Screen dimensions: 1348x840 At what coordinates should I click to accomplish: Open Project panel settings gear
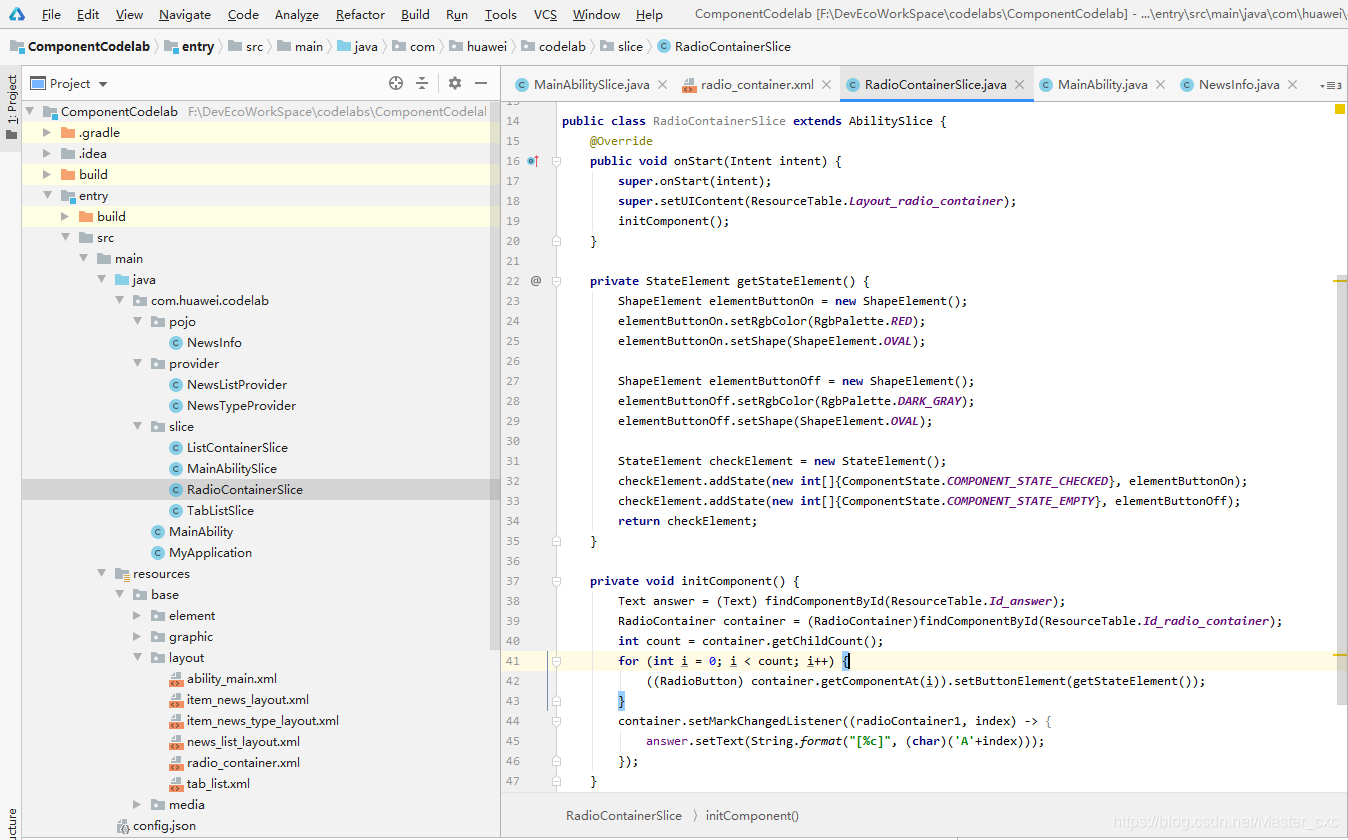[455, 84]
